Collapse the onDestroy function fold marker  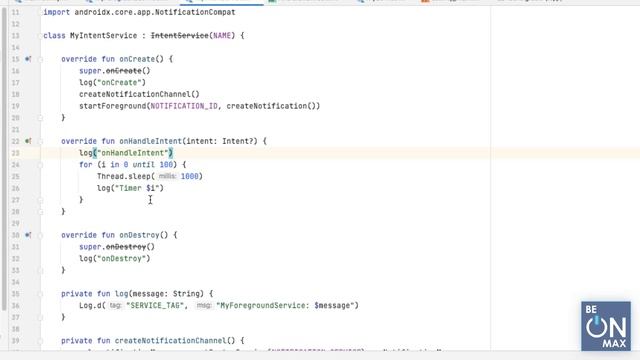pyautogui.click(x=40, y=236)
